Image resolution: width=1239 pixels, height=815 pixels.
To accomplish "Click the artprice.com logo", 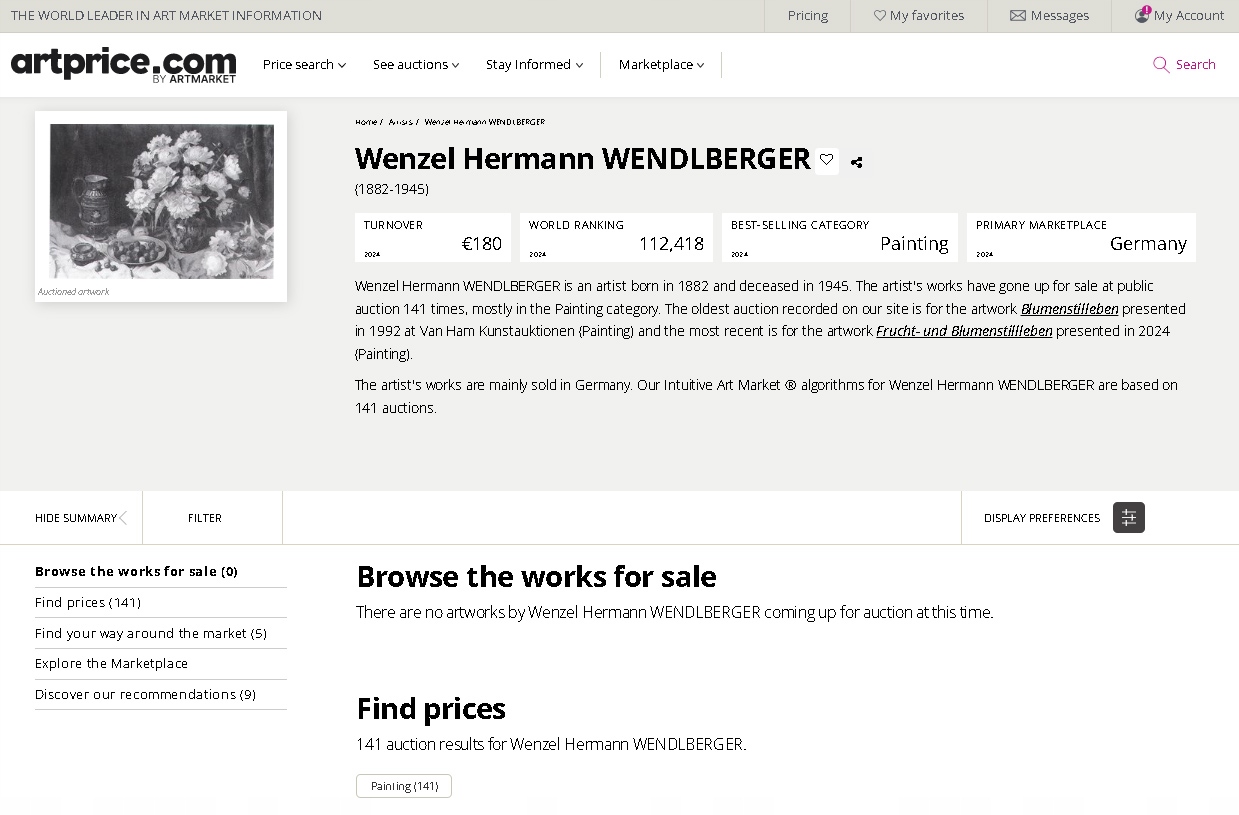I will 124,65.
